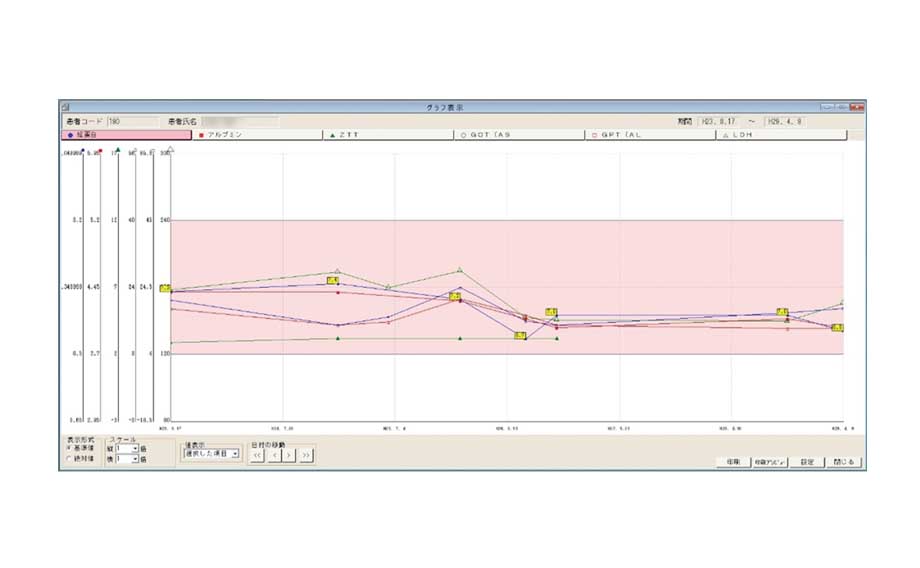The height and width of the screenshot is (568, 920).
Task: Open the 縦 scale multiplier dropdown
Action: click(135, 448)
